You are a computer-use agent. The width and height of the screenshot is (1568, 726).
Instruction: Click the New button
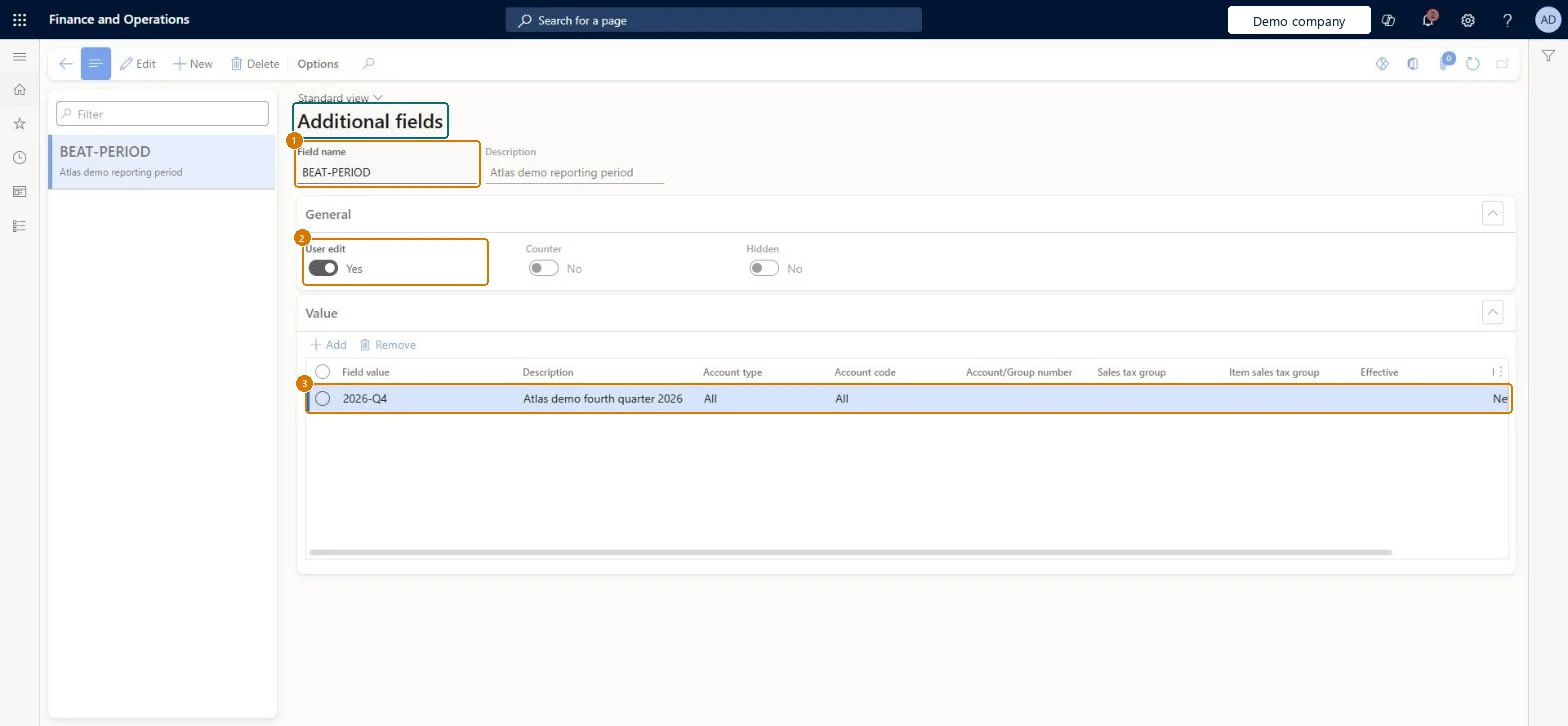[193, 64]
